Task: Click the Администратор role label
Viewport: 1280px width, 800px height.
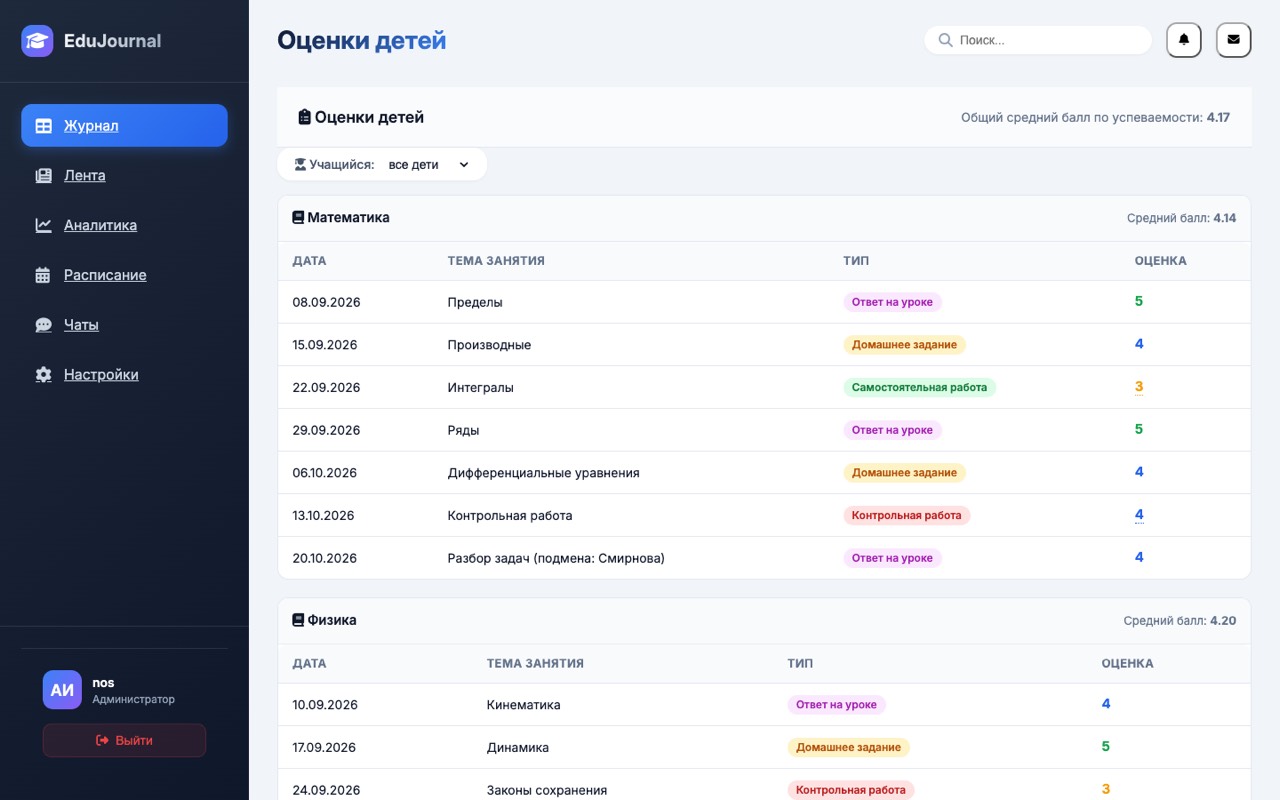Action: [133, 700]
